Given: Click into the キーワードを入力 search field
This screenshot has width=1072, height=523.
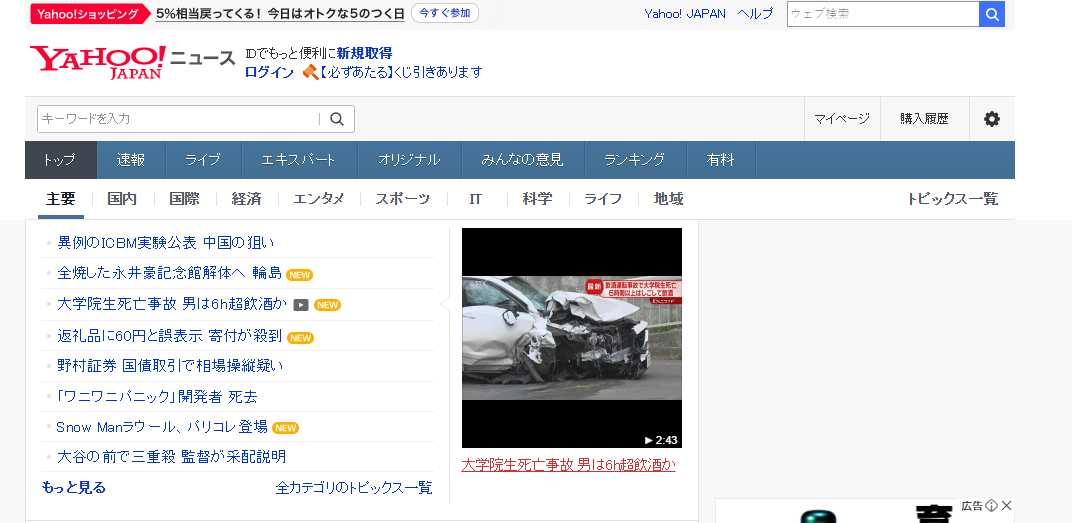Looking at the screenshot, I should click(177, 119).
